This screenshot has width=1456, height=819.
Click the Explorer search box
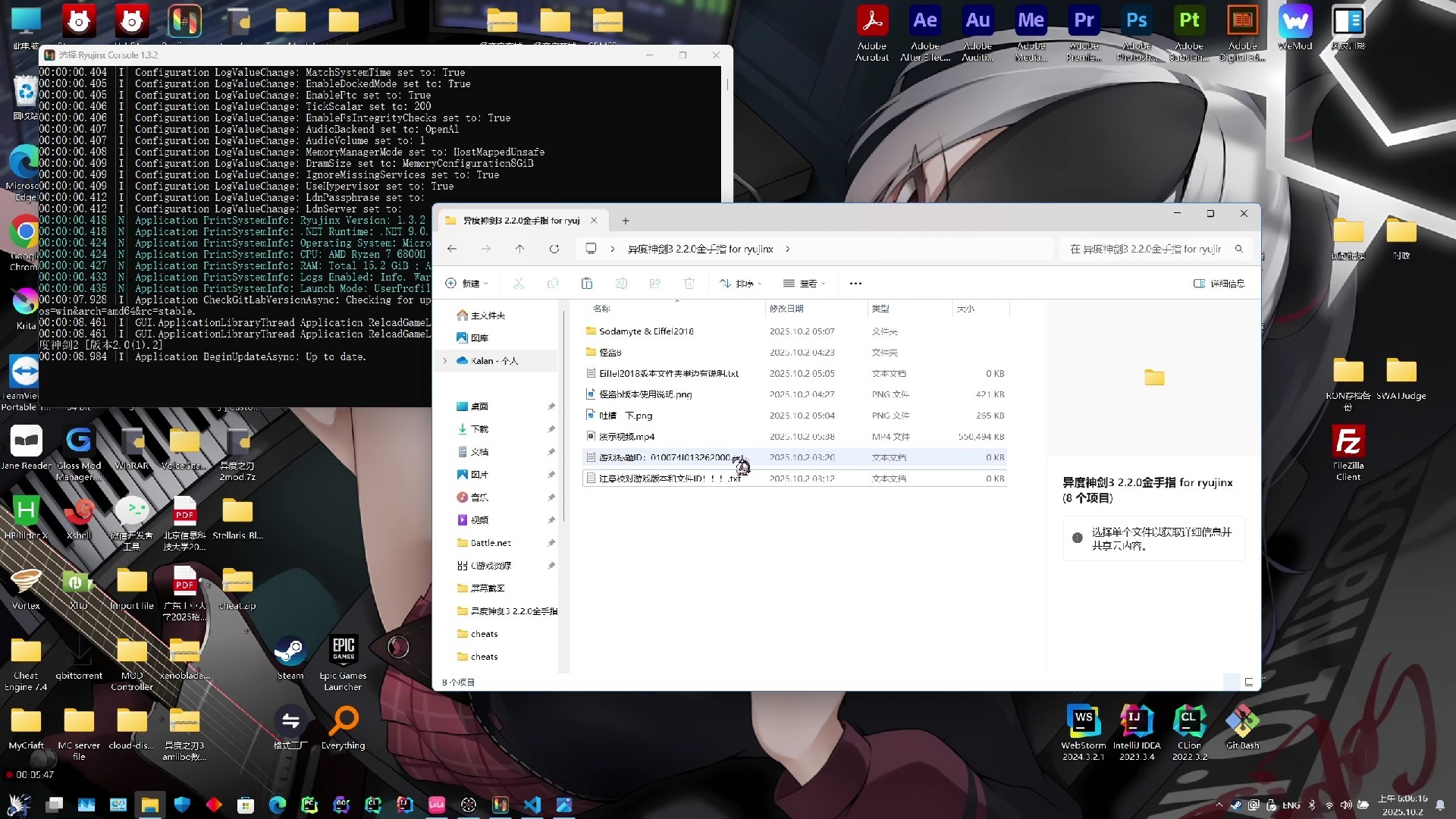pos(1147,249)
